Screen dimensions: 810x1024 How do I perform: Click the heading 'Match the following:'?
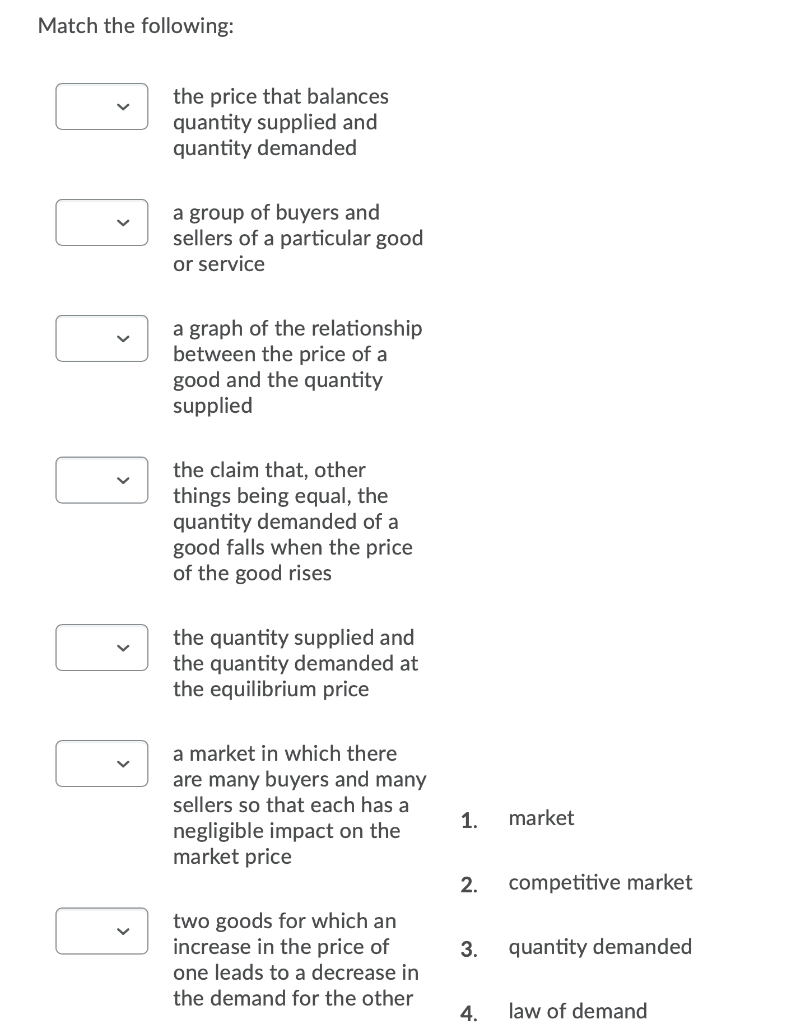coord(135,26)
